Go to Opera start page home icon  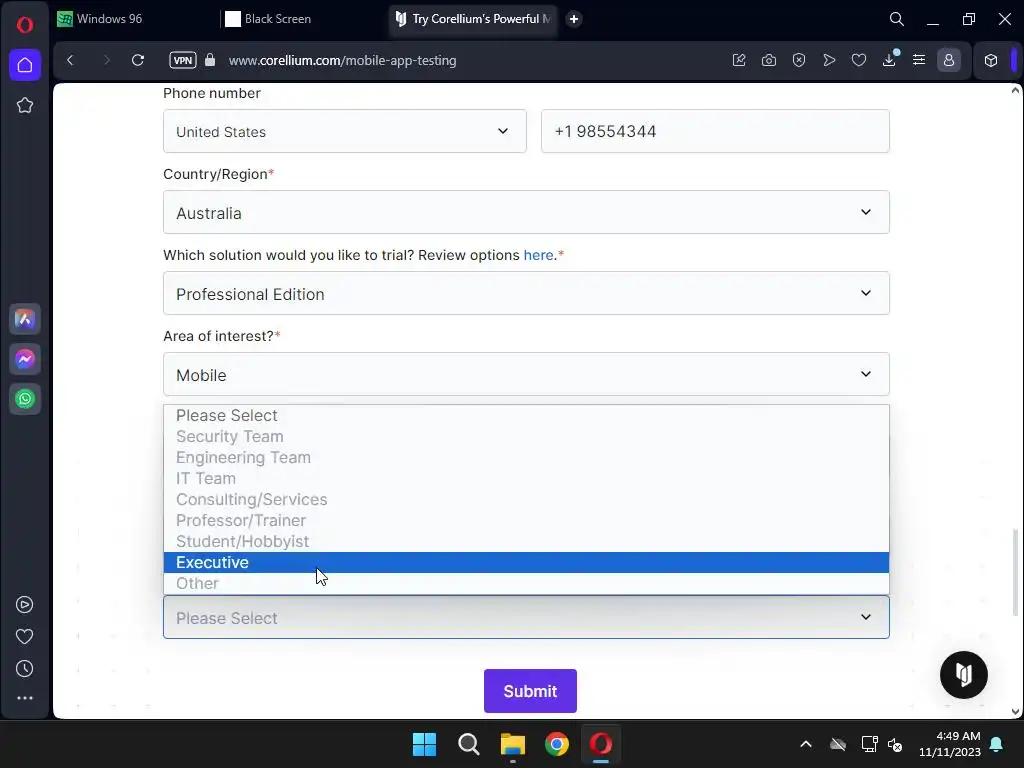[x=25, y=65]
